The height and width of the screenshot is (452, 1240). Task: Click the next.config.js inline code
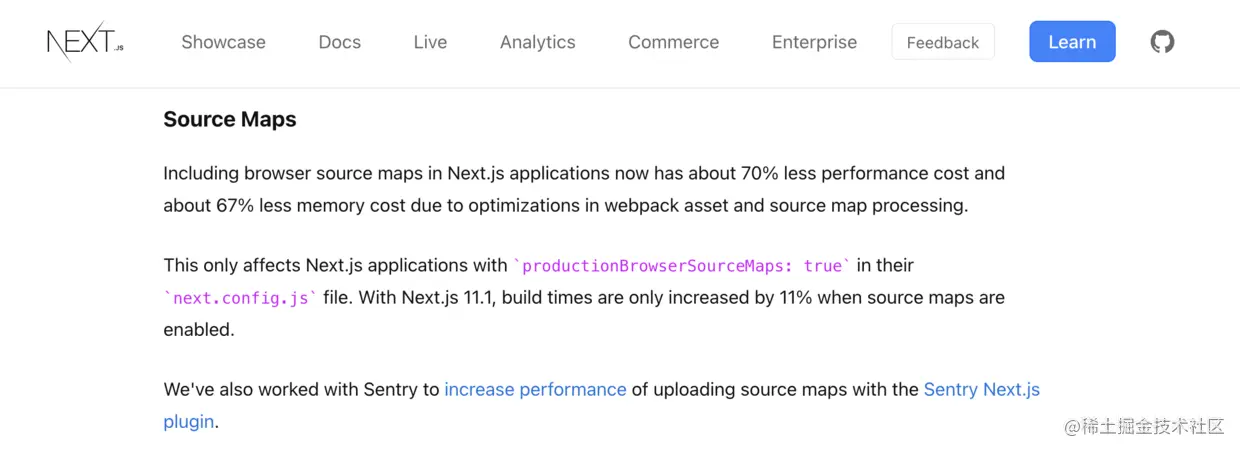(241, 297)
